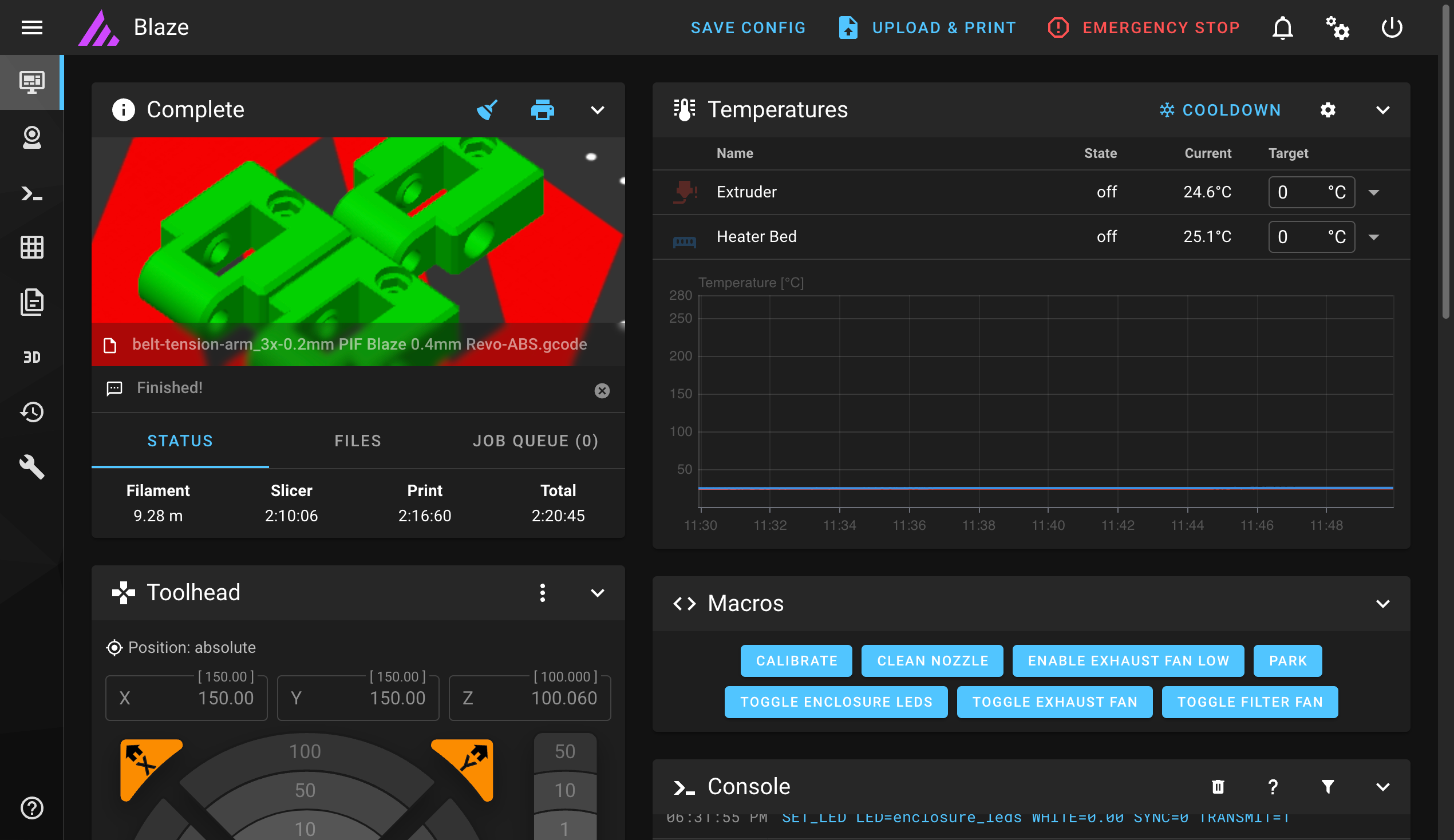The height and width of the screenshot is (840, 1454).
Task: Collapse the Macros panel
Action: [x=1383, y=604]
